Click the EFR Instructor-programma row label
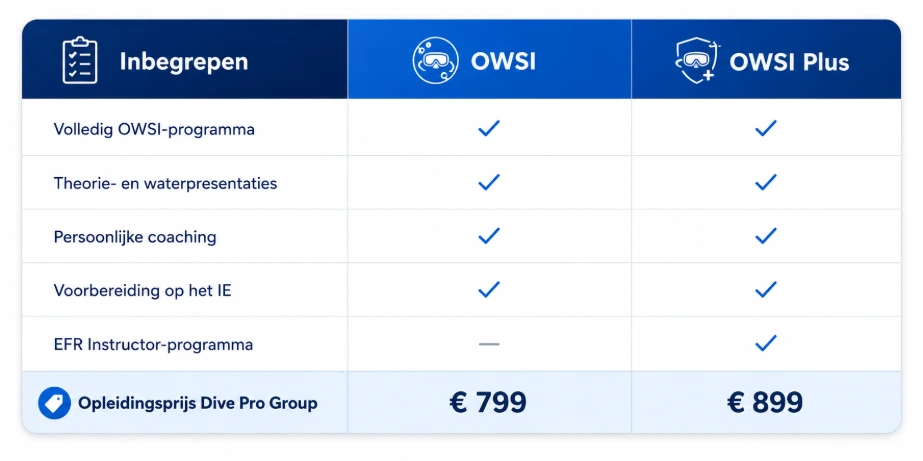Screen dimensions: 923x461 click(x=153, y=344)
